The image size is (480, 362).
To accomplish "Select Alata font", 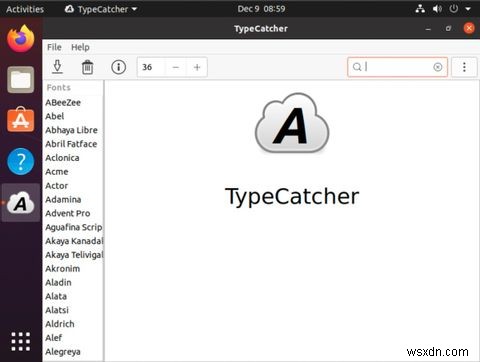I will (x=73, y=296).
